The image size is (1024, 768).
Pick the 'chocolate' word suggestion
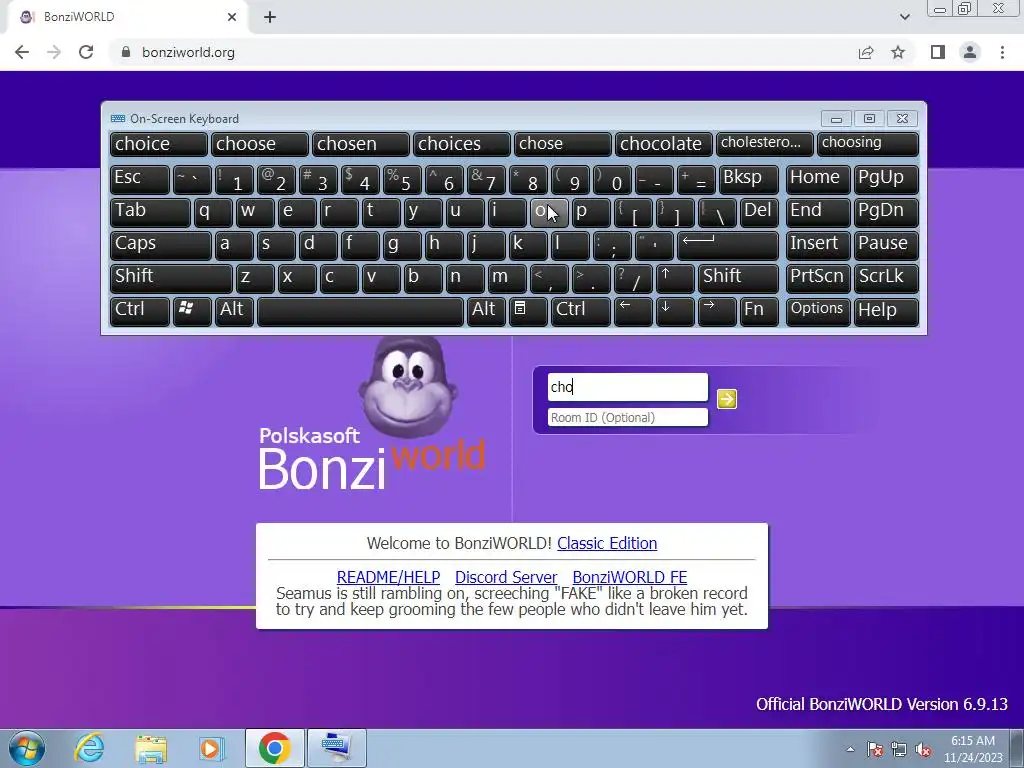click(x=664, y=144)
